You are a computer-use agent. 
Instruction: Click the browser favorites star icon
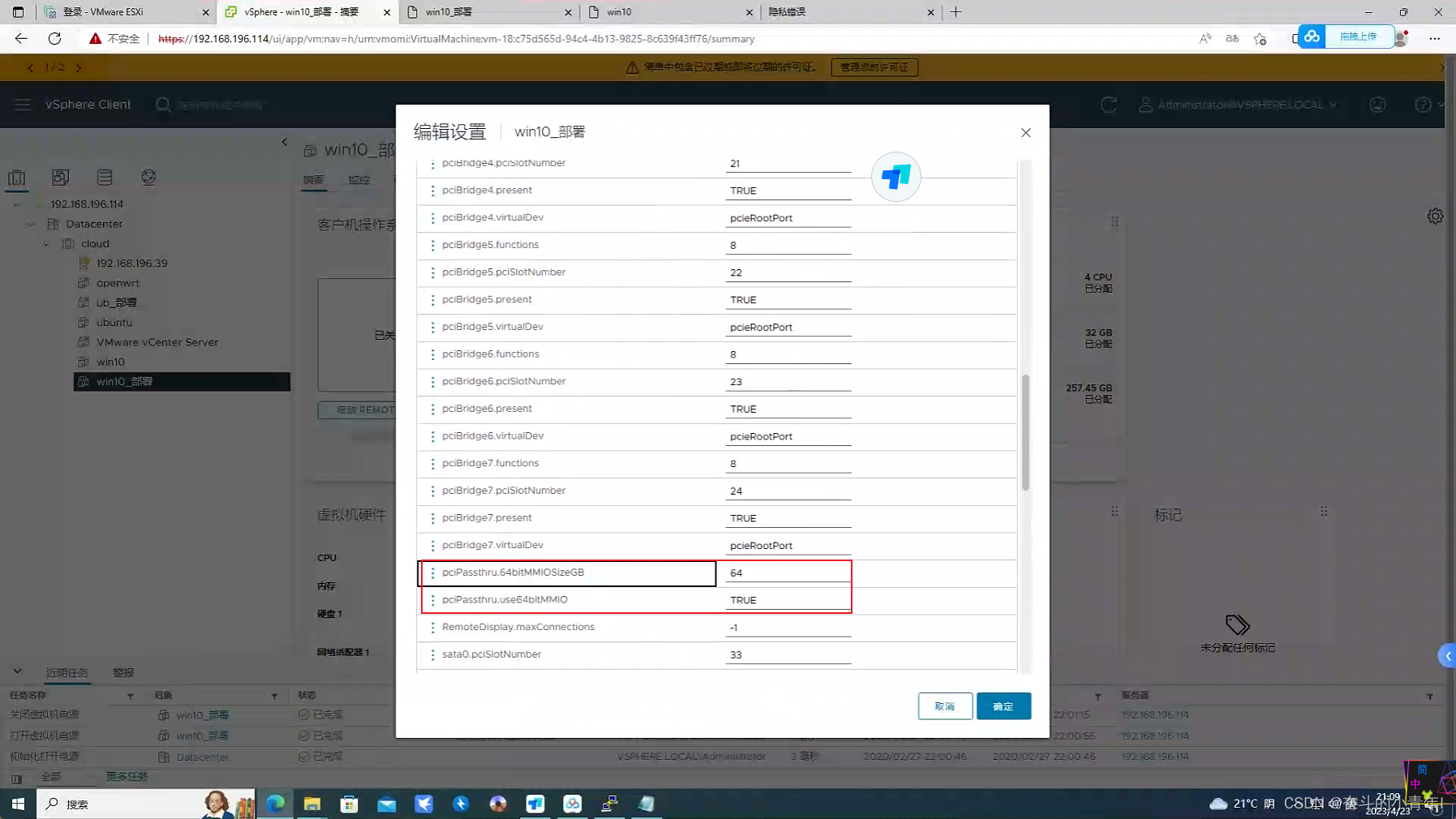1260,38
